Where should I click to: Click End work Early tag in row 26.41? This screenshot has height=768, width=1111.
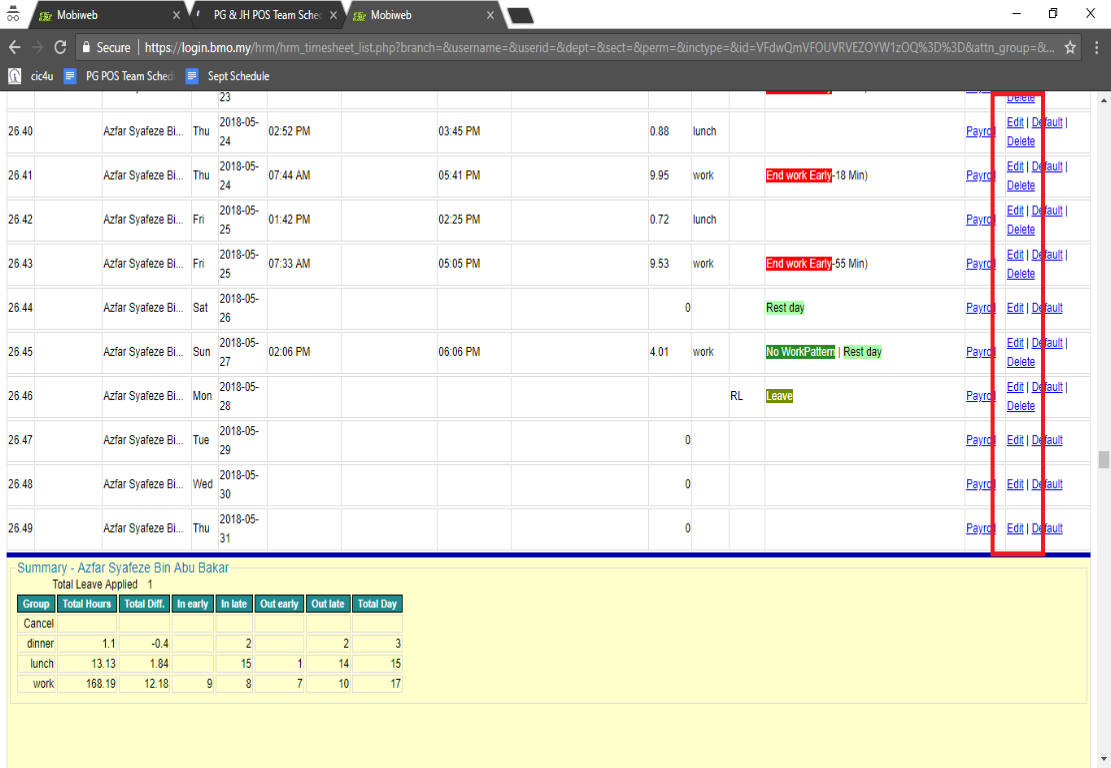(799, 175)
